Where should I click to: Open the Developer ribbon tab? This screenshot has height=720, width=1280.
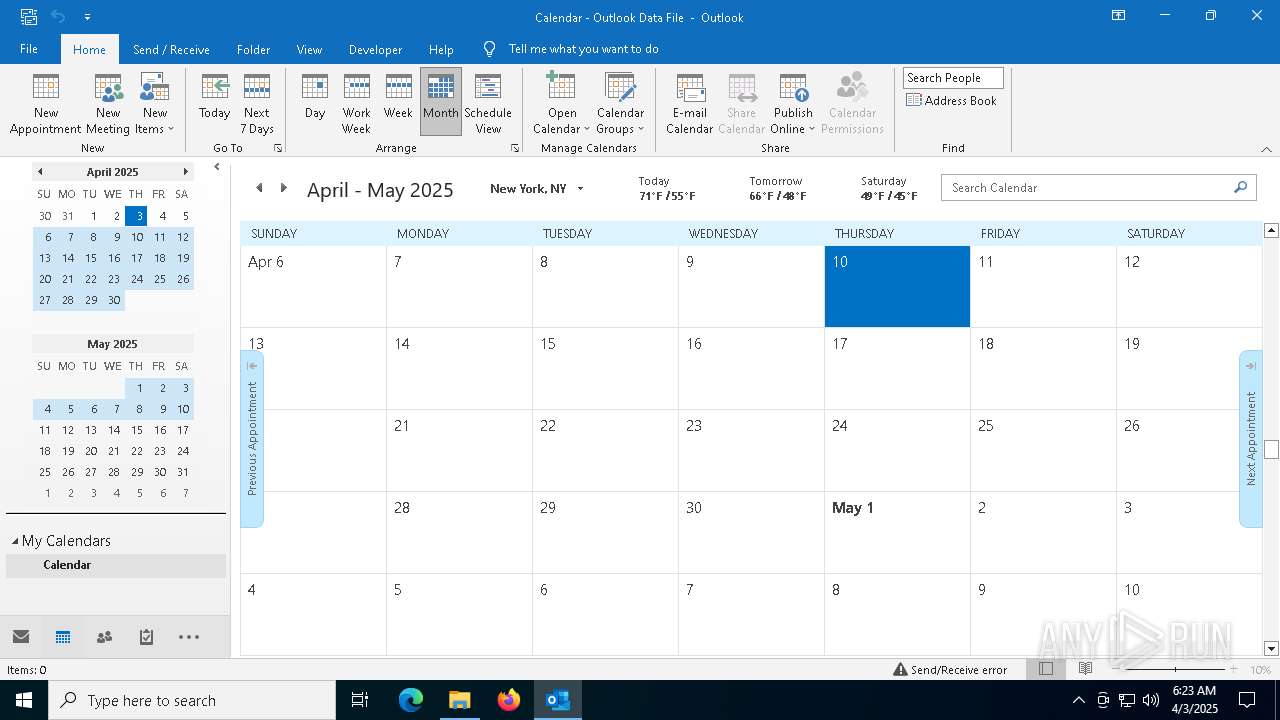[x=375, y=49]
